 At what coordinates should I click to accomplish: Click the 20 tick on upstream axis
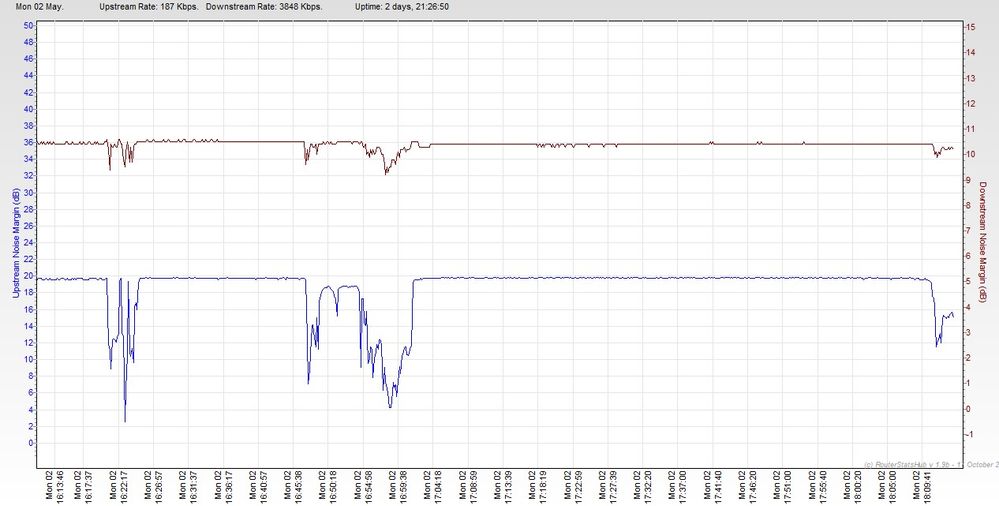[x=29, y=275]
